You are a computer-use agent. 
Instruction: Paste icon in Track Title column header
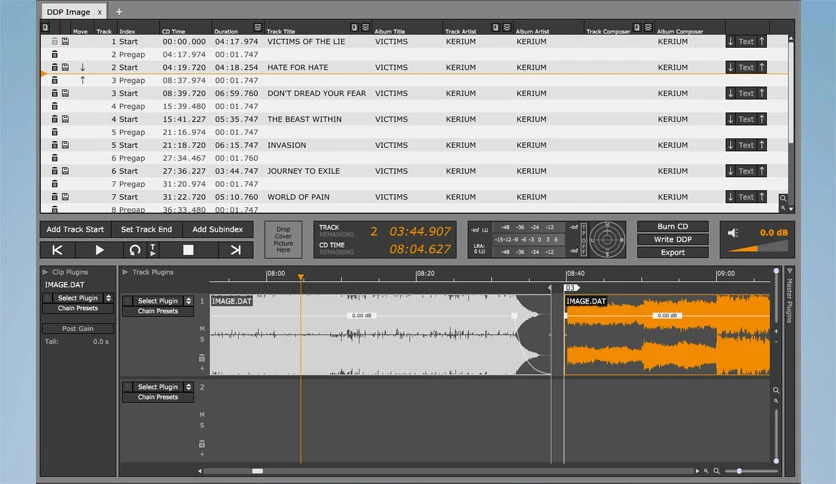coord(354,27)
